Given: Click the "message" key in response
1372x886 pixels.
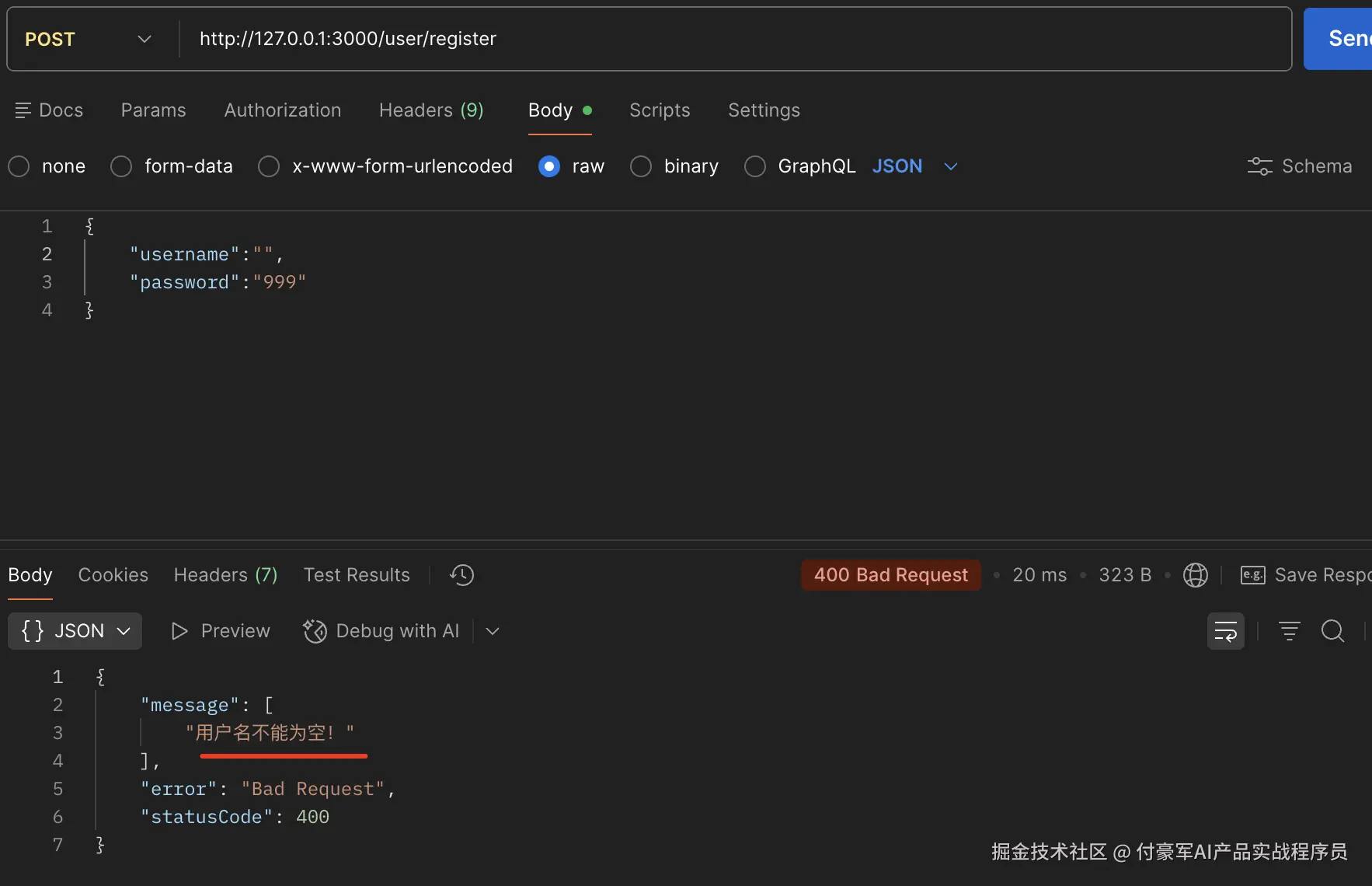Looking at the screenshot, I should 190,705.
